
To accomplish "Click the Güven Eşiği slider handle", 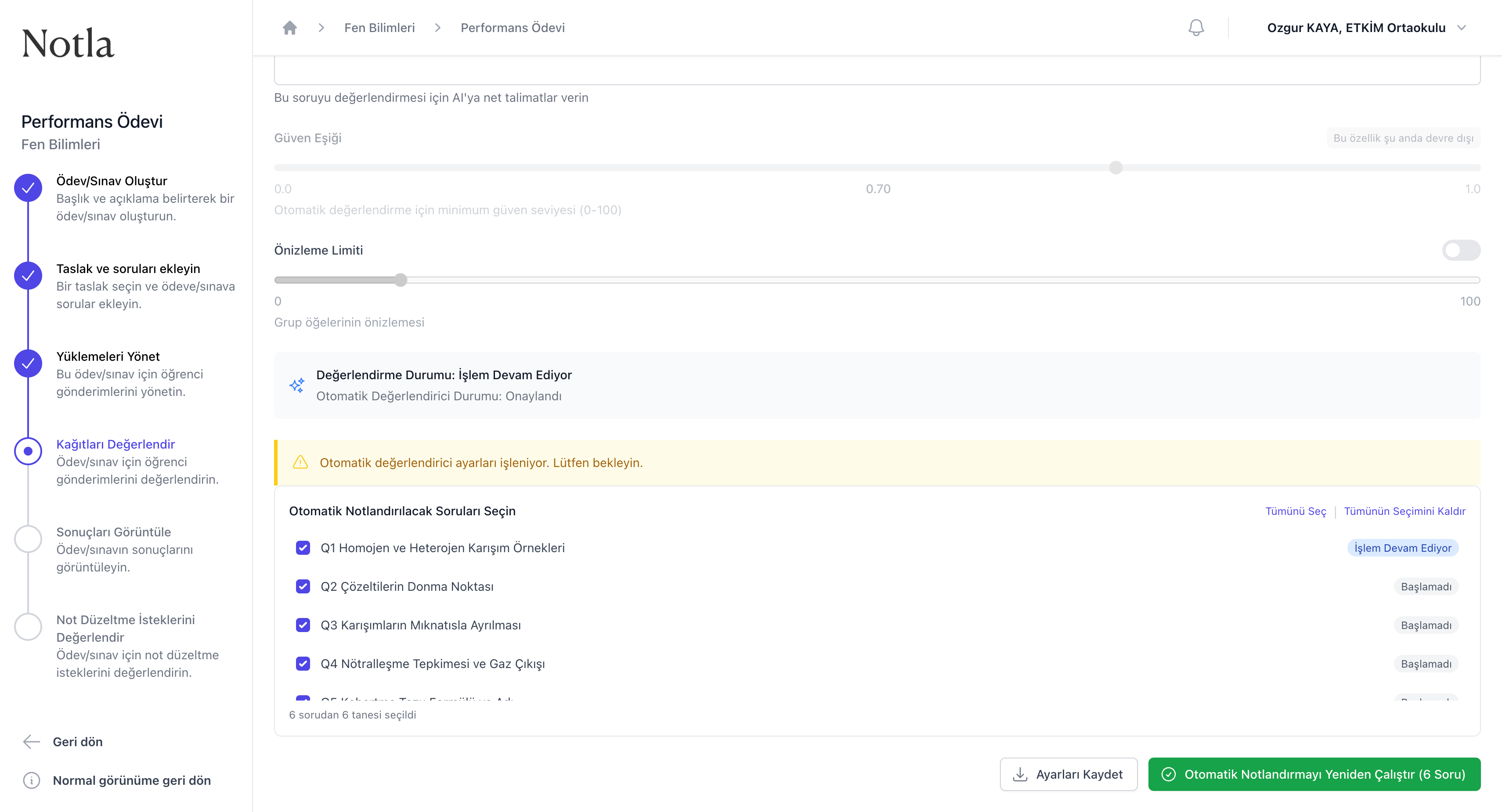I will coord(1116,168).
